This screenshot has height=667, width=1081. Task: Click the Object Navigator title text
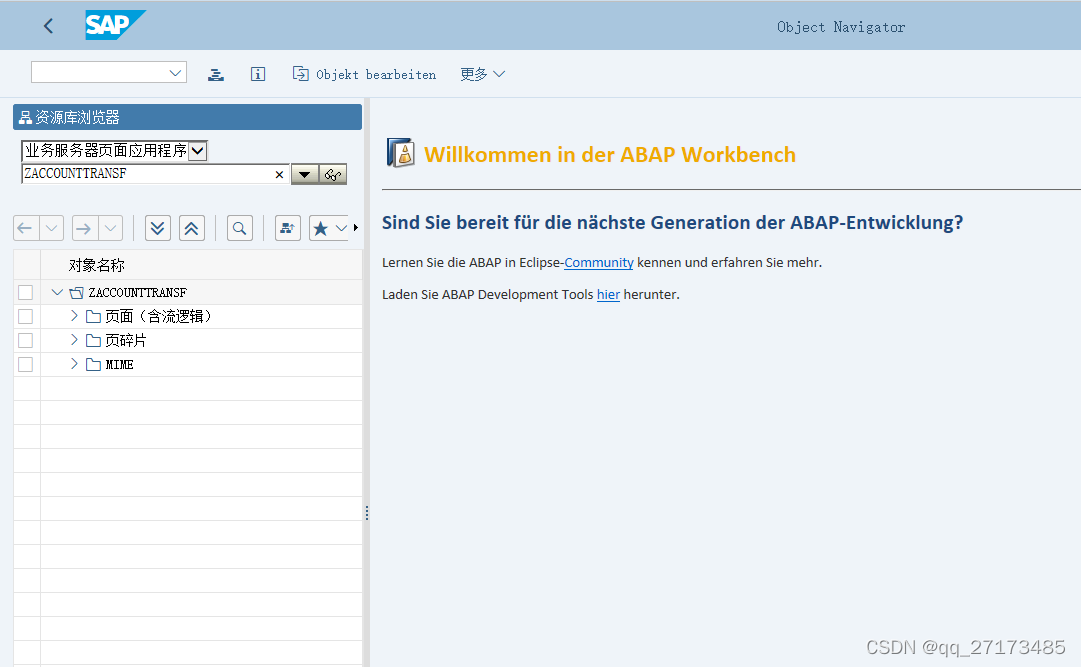841,27
